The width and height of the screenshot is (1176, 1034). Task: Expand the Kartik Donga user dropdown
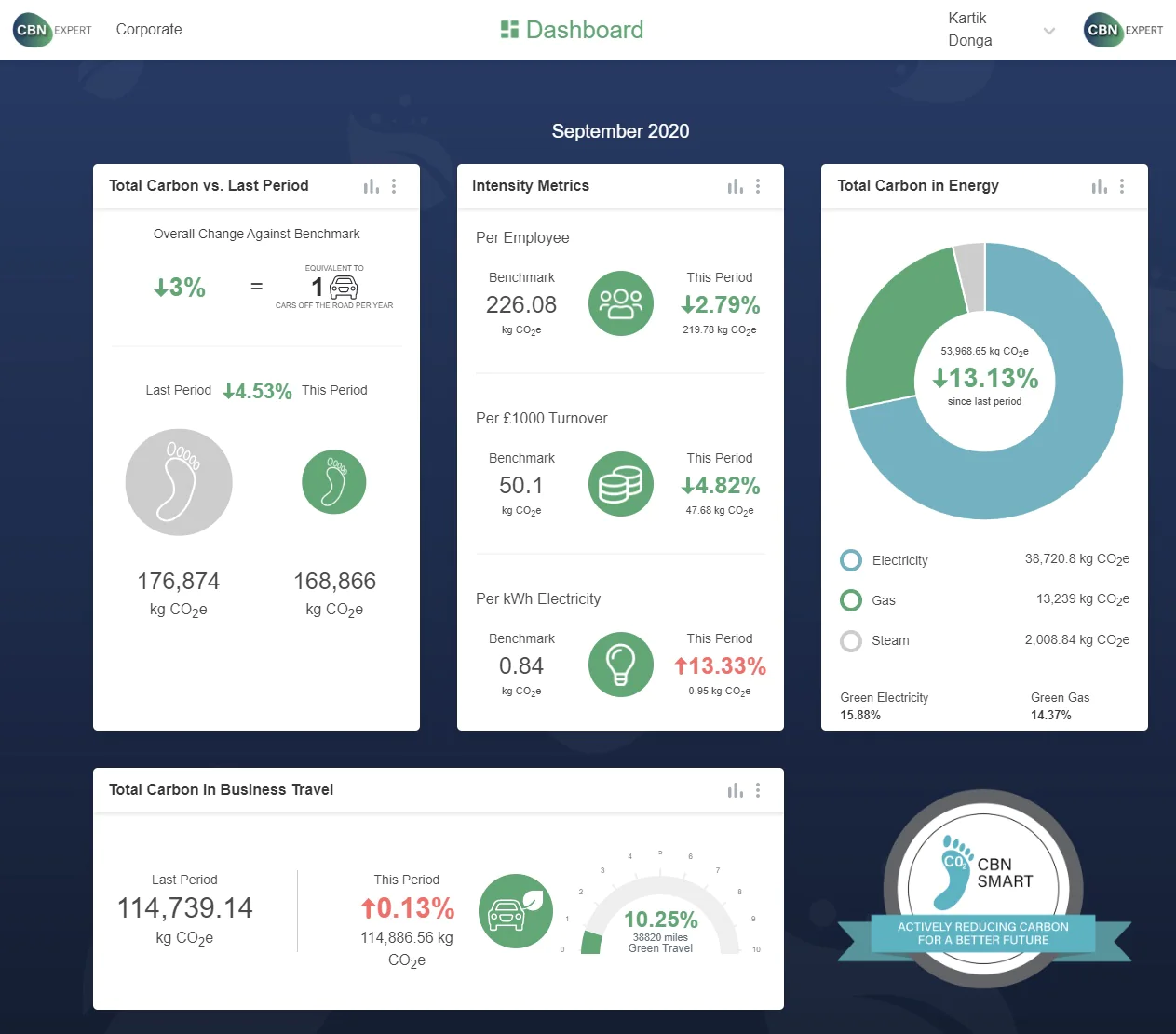[x=1048, y=31]
